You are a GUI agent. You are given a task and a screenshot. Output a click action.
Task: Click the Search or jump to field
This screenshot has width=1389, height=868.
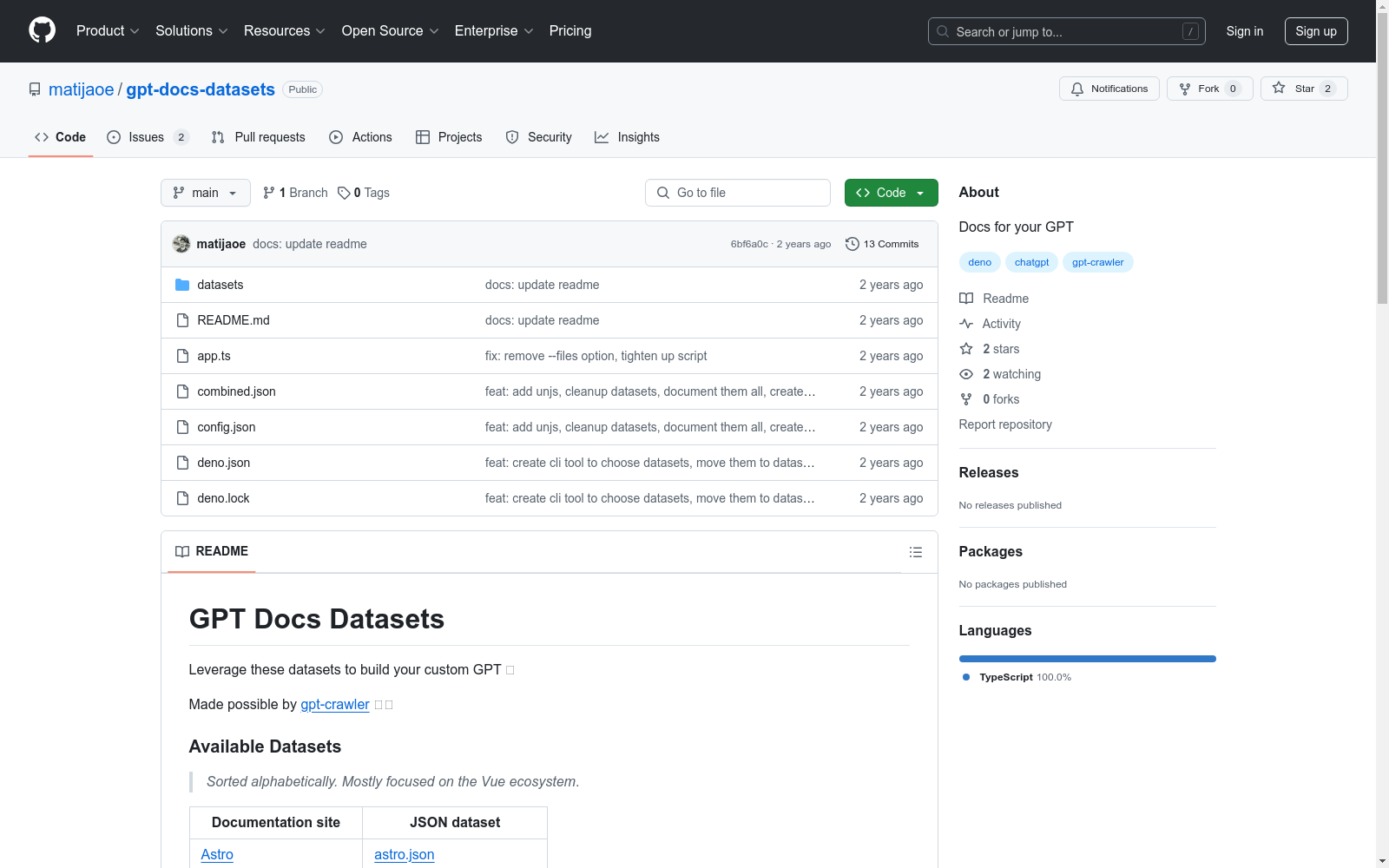[1067, 31]
